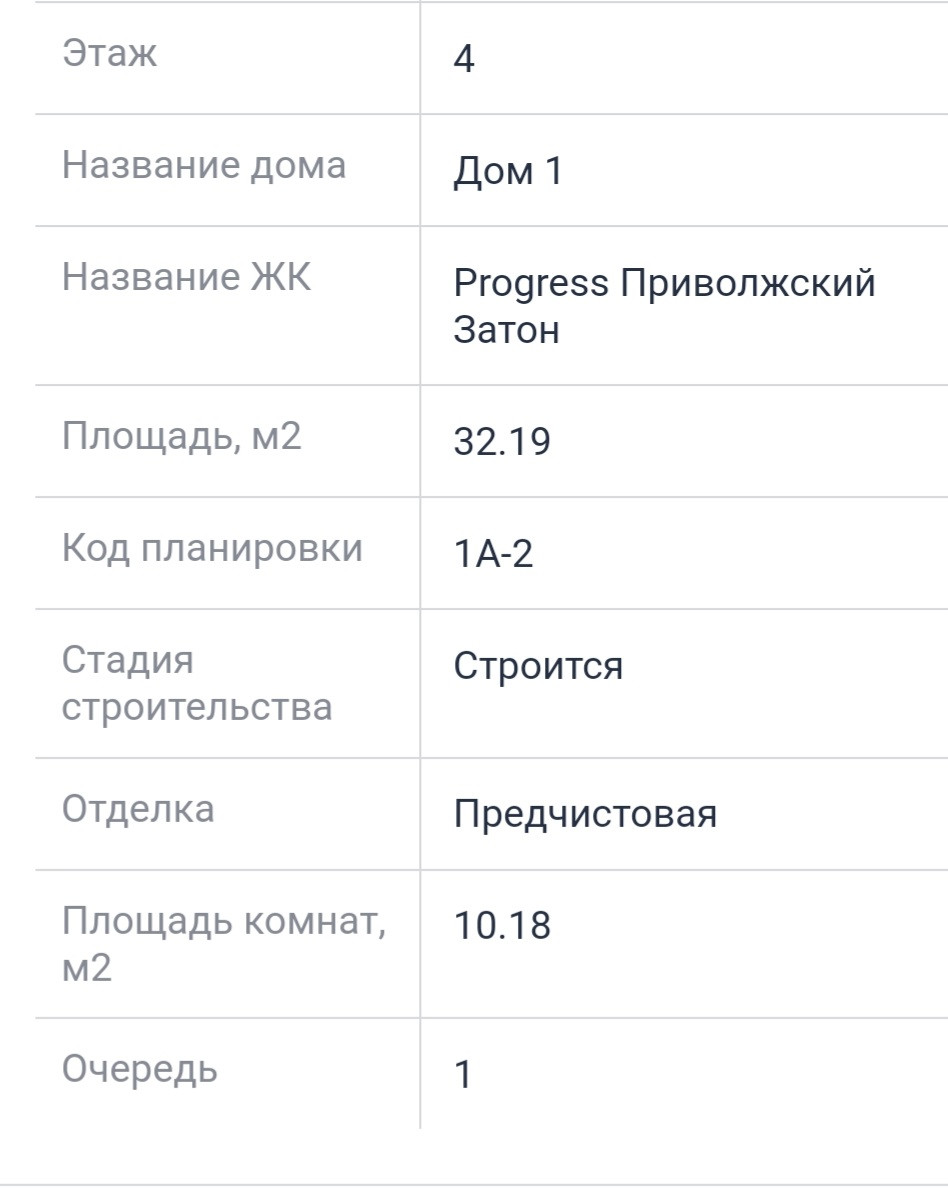Click the Этаж row label

coord(109,54)
